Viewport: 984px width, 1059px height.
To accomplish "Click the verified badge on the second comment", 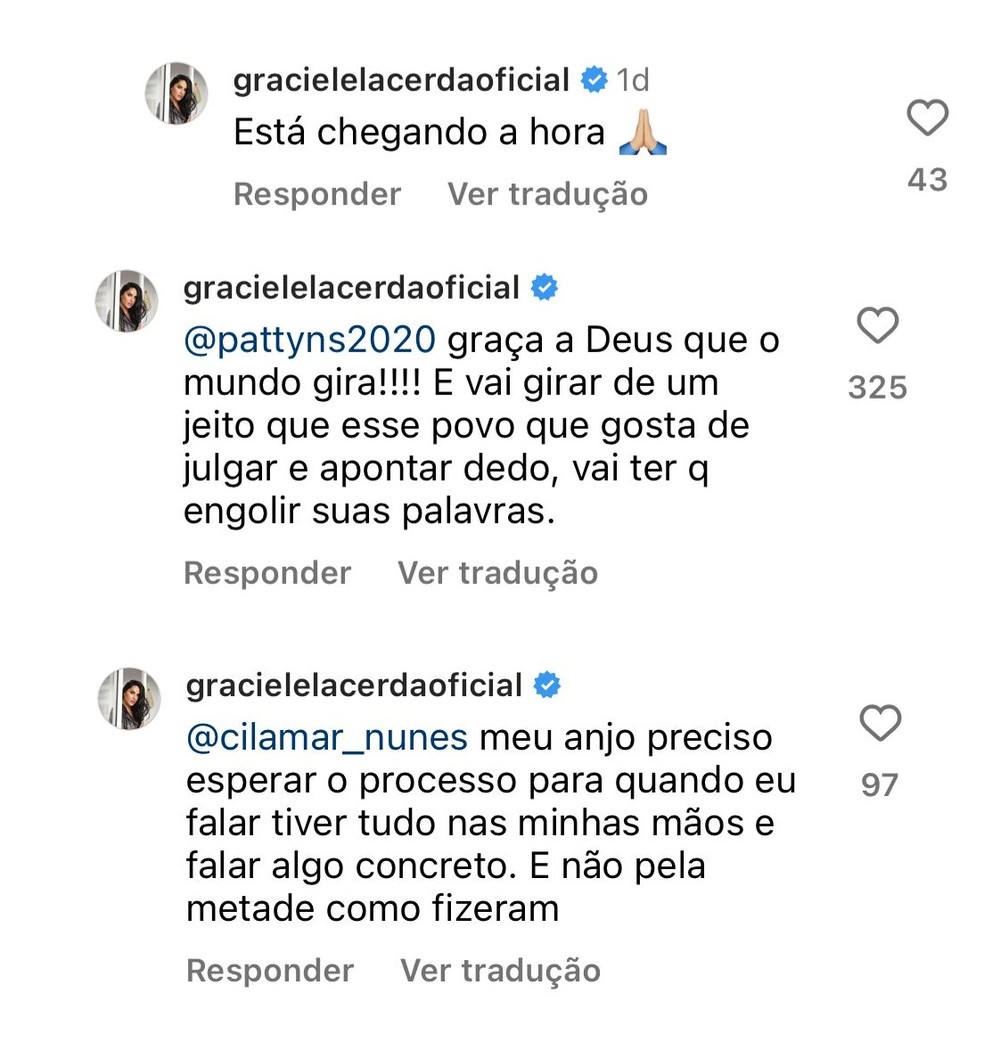I will pos(542,287).
